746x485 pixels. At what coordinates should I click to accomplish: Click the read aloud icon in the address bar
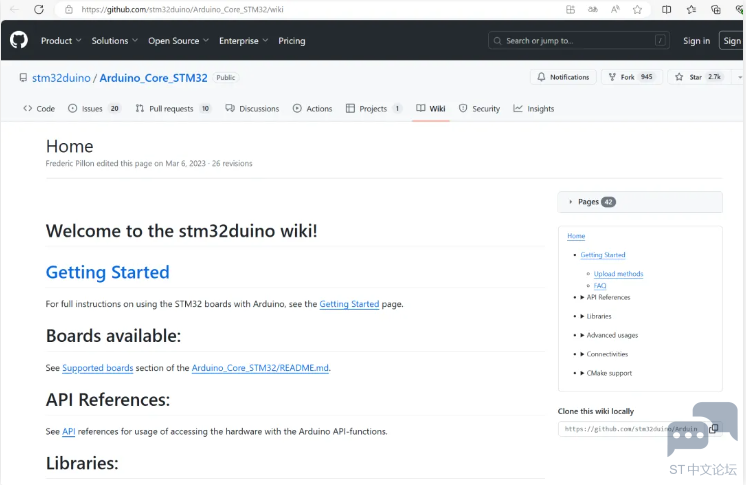(615, 9)
